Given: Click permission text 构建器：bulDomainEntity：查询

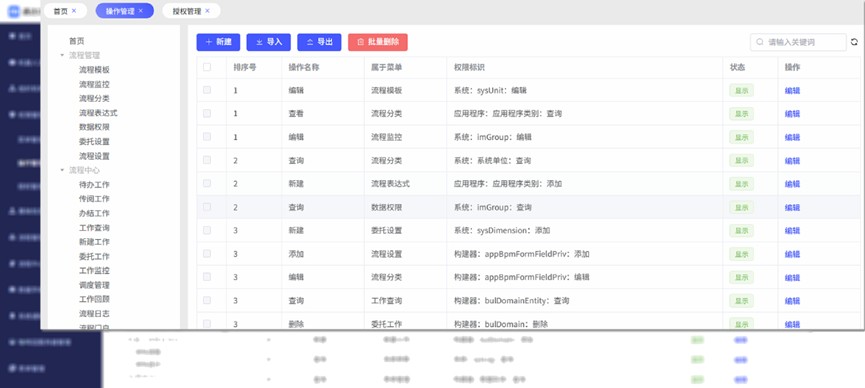Looking at the screenshot, I should 511,301.
